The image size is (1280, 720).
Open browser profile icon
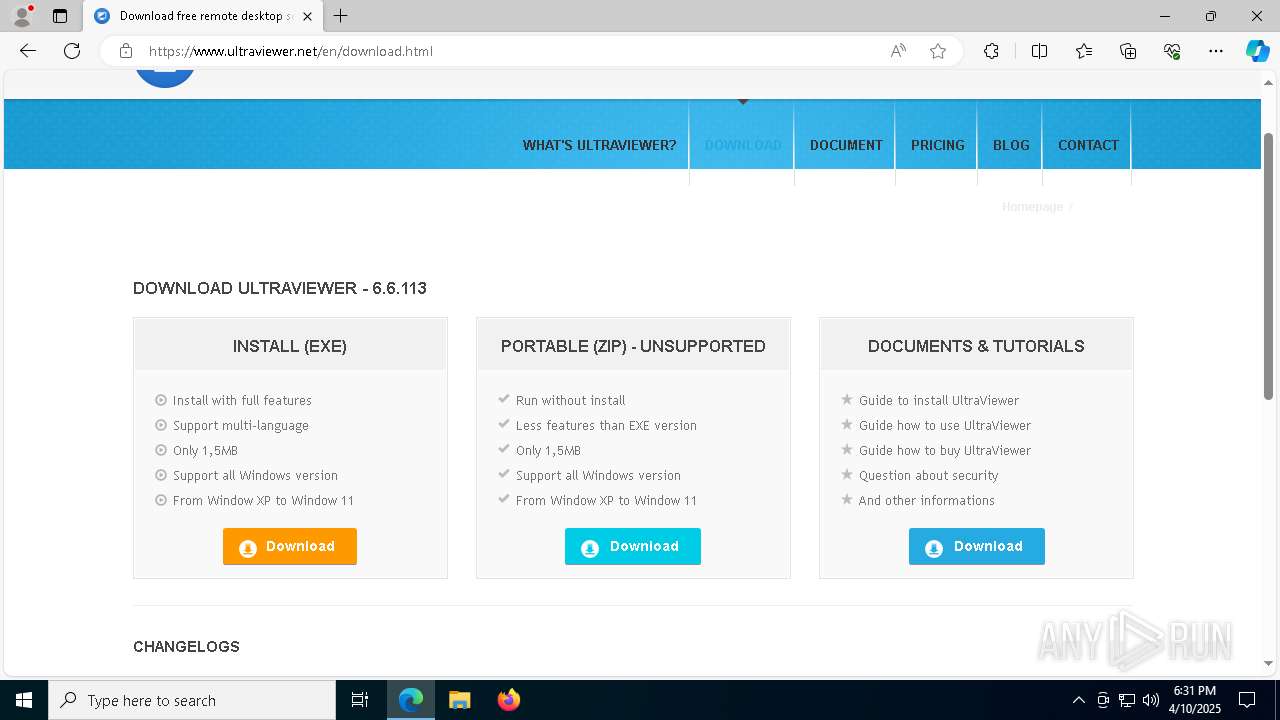(21, 16)
